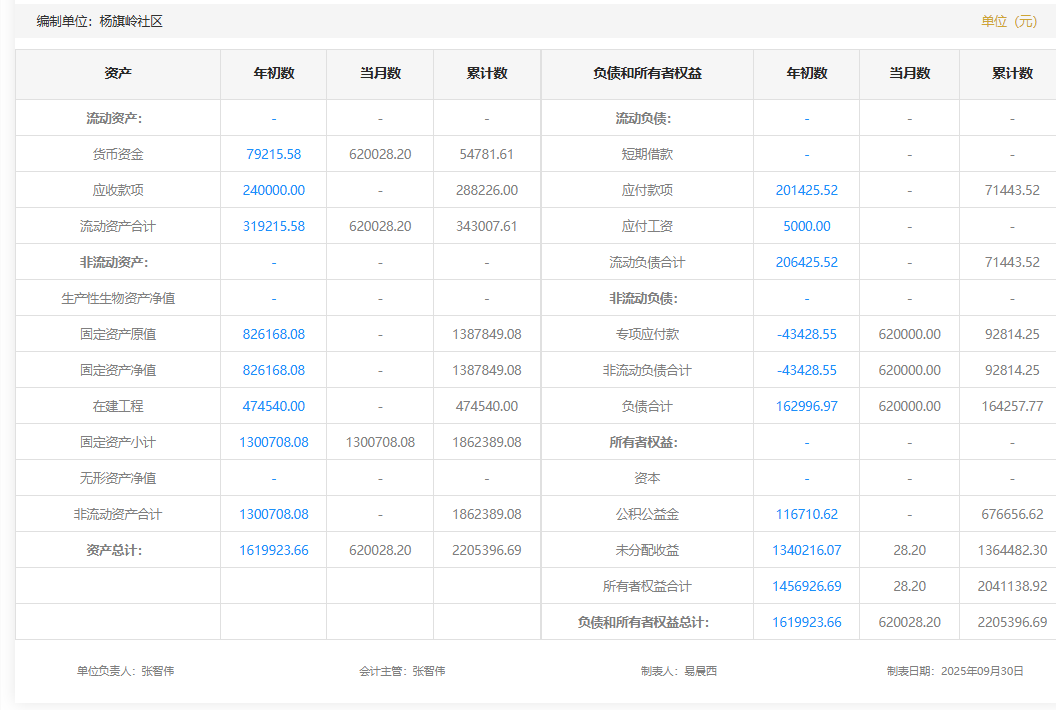The image size is (1056, 710).
Task: Click 固定资产净值 opening balance link
Action: [x=273, y=370]
